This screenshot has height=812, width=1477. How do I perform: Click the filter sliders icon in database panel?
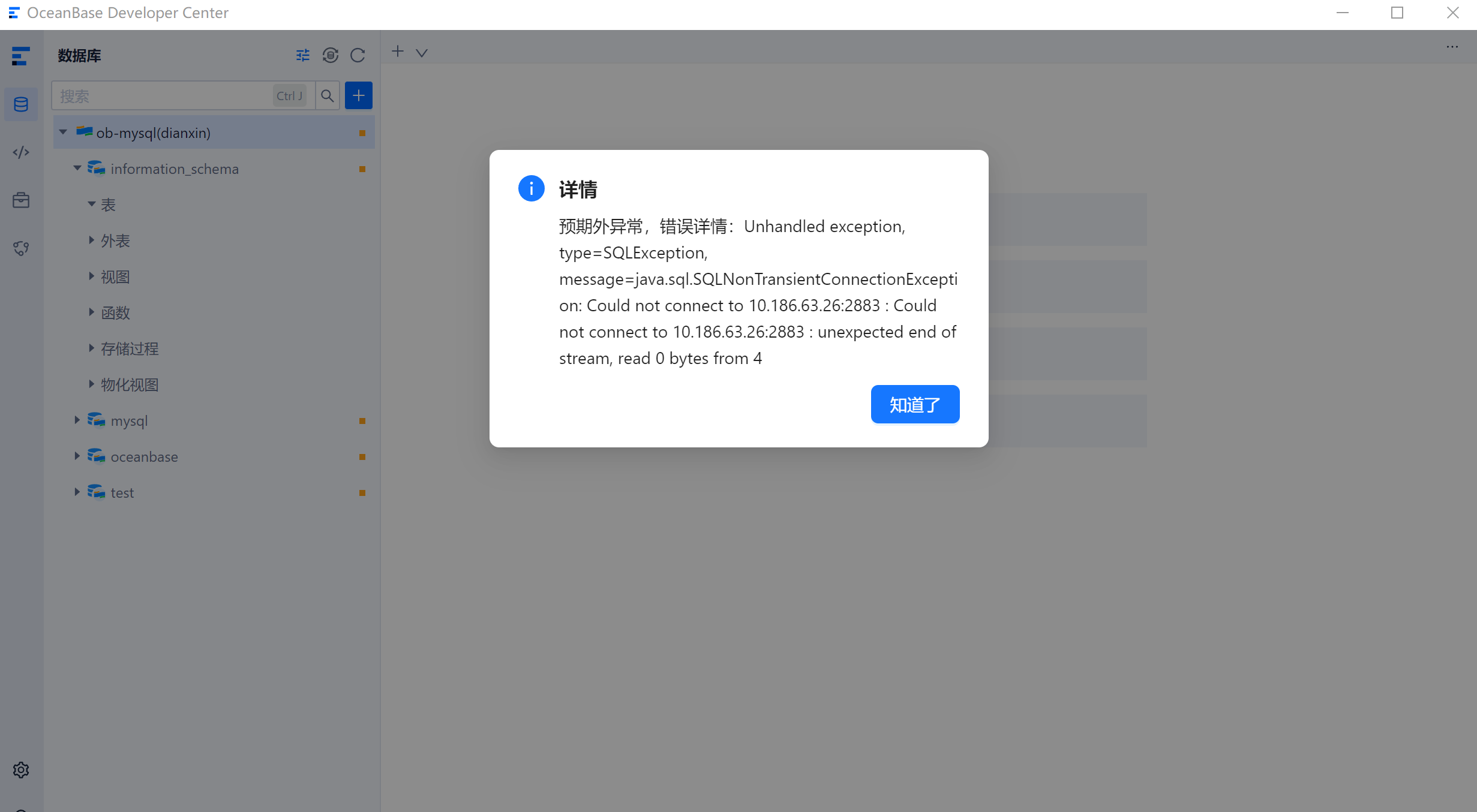click(303, 55)
